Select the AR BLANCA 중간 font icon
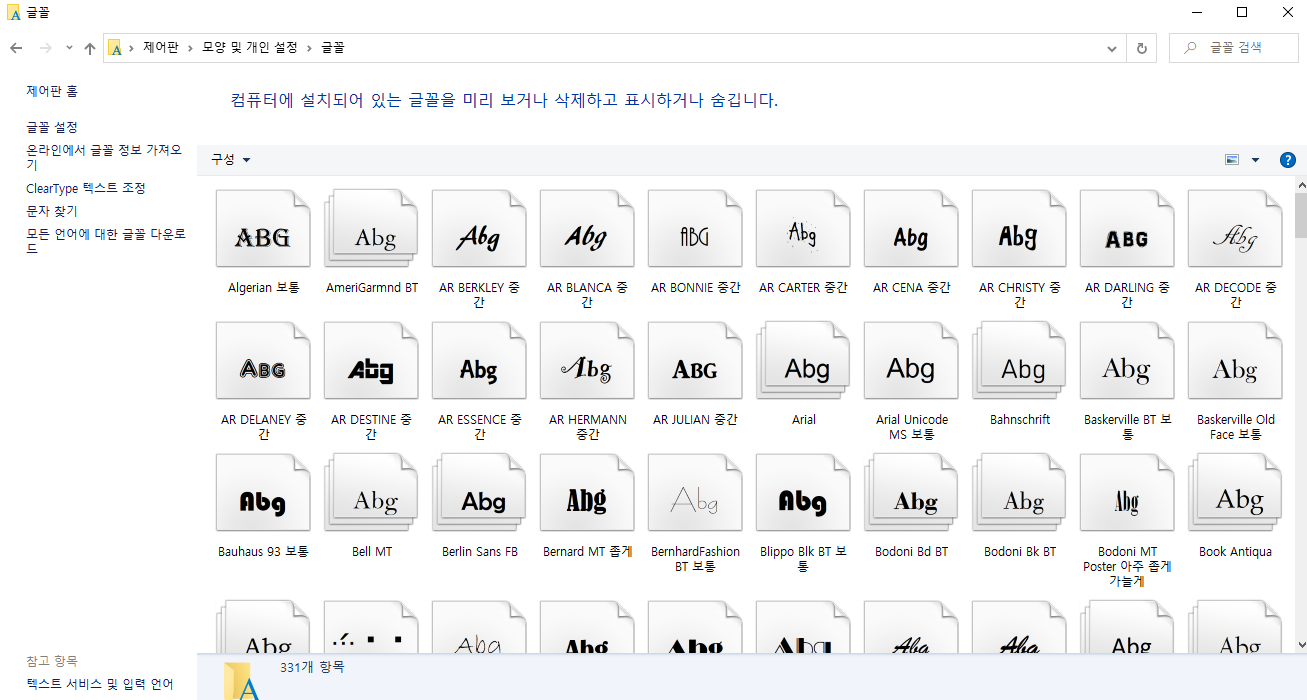 click(587, 229)
